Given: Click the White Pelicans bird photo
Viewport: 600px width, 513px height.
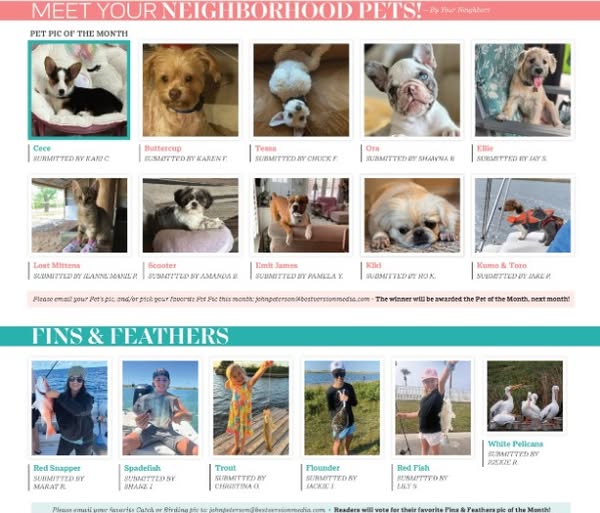Looking at the screenshot, I should [525, 396].
